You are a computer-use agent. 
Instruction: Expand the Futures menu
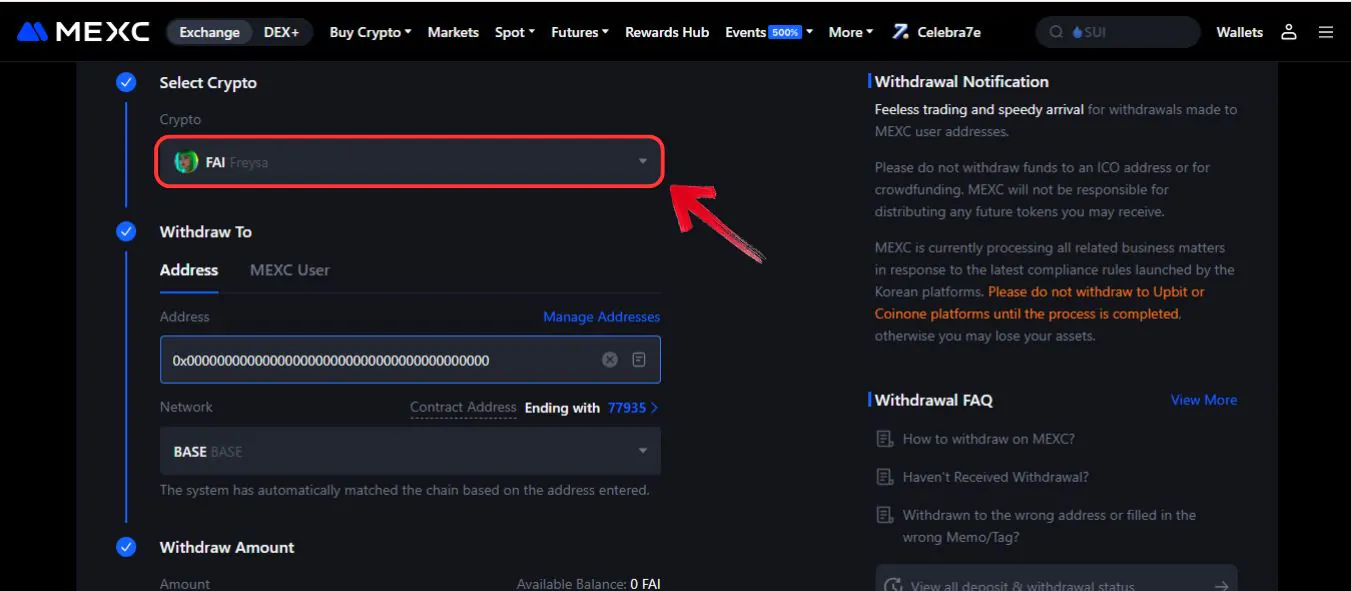(580, 32)
